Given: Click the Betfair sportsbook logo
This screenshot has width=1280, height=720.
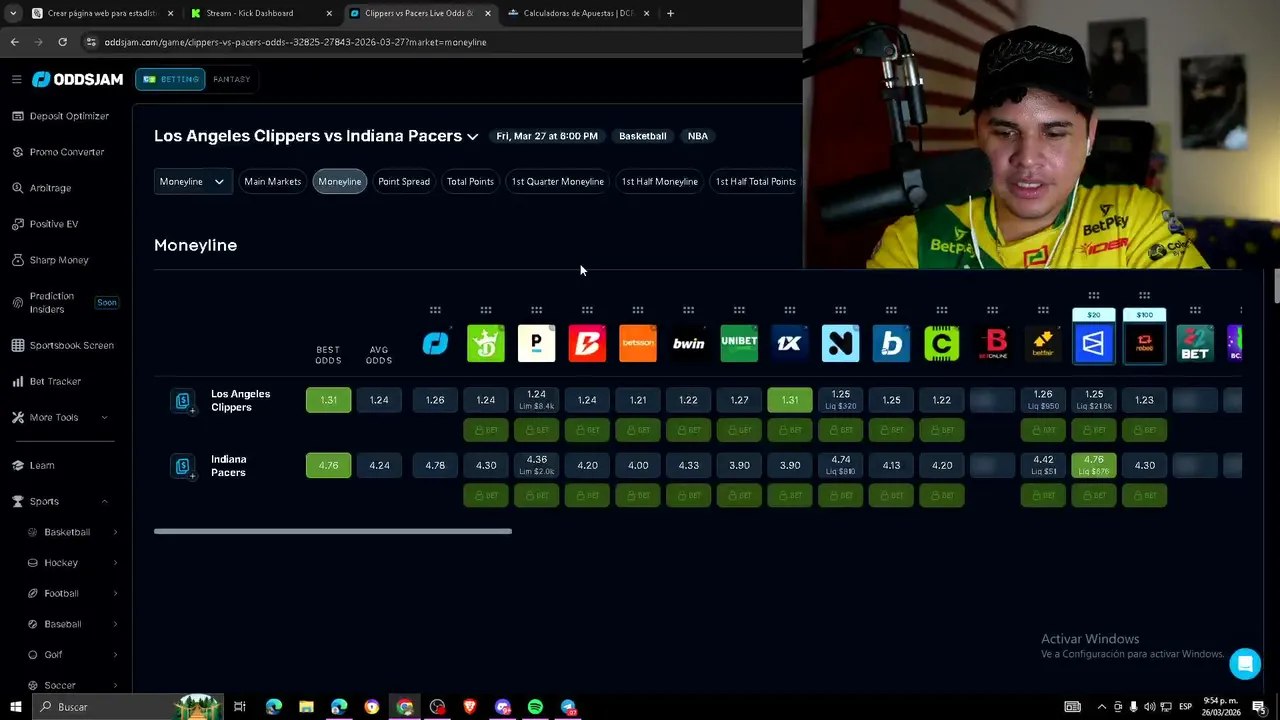Looking at the screenshot, I should tap(1043, 343).
